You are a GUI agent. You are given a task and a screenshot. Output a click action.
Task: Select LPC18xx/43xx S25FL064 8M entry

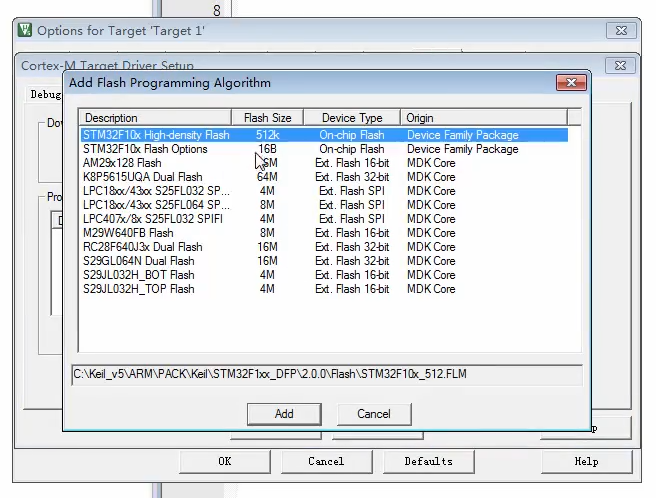(x=324, y=205)
